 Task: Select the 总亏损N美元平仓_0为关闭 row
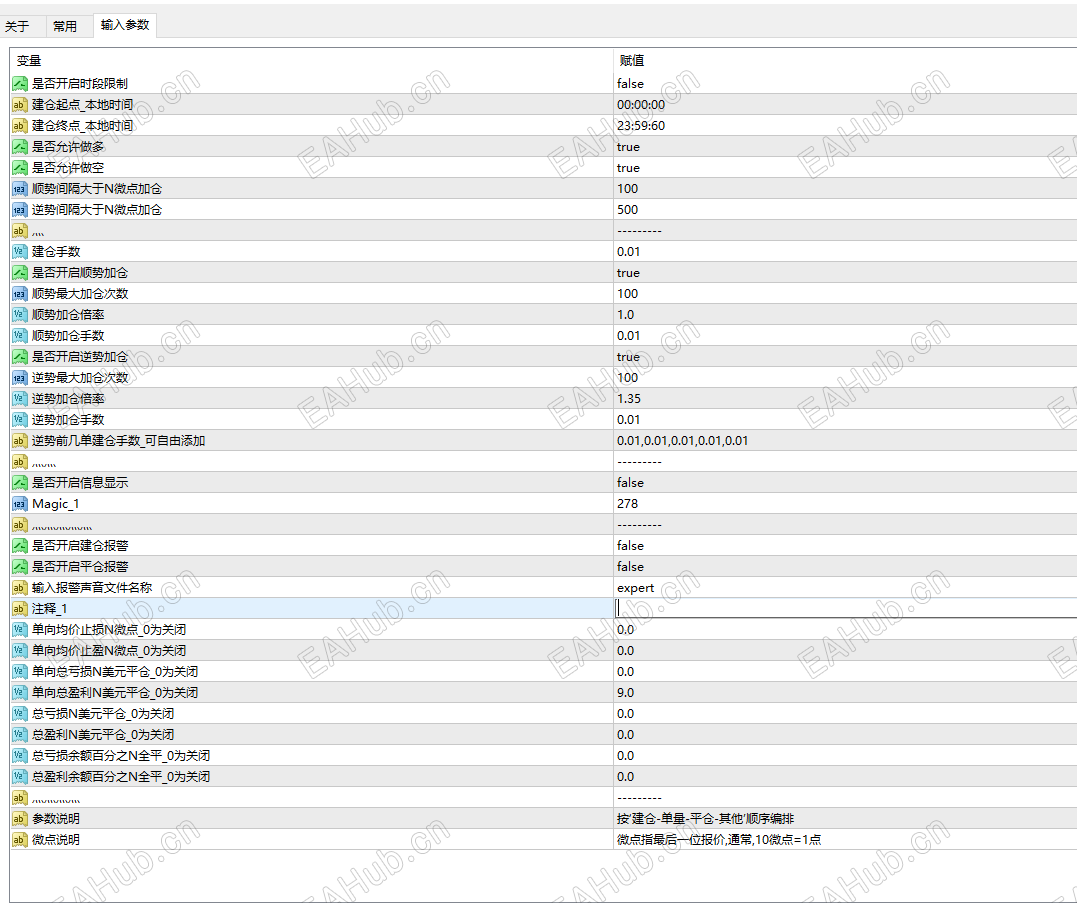[x=543, y=713]
